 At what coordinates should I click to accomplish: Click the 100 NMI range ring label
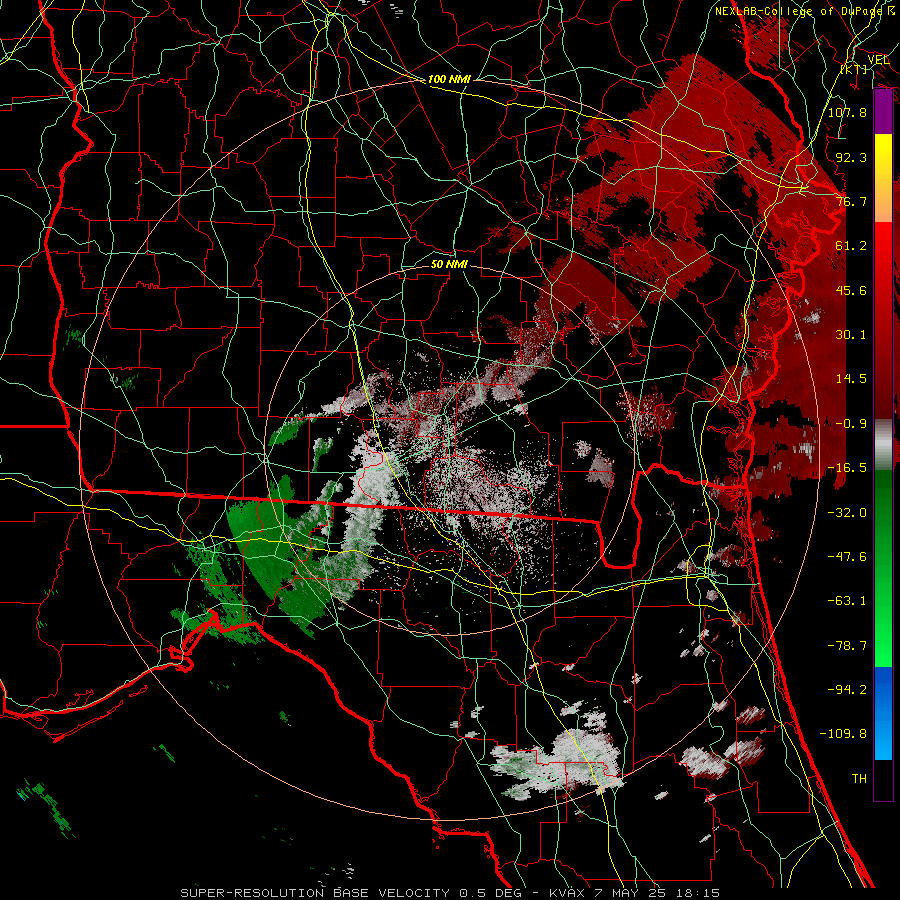(x=449, y=79)
